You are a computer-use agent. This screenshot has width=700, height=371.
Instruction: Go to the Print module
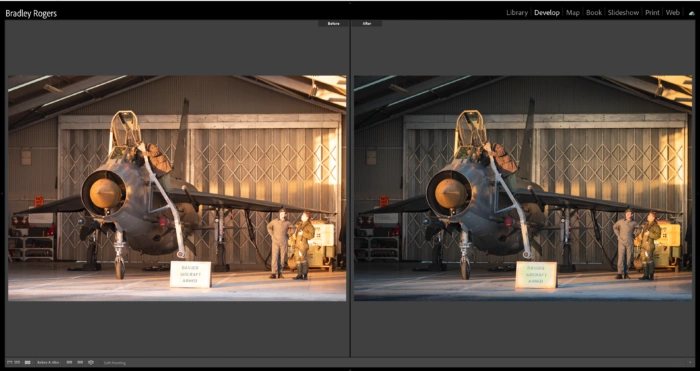pos(652,13)
